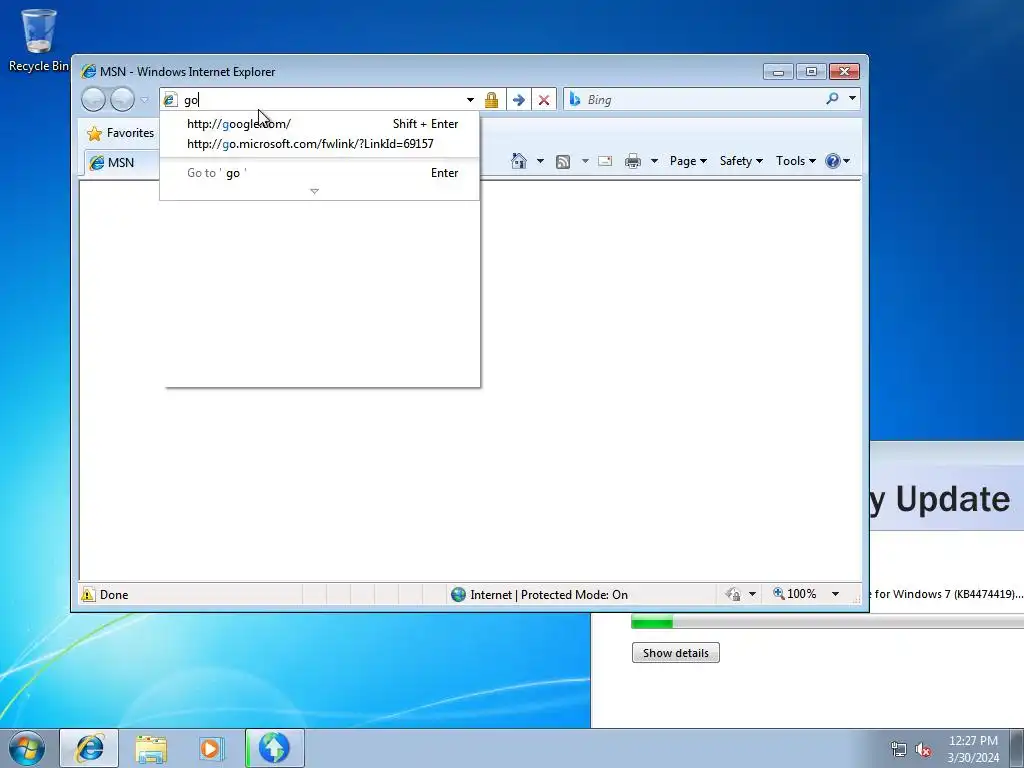Open the Windows Start button

click(x=27, y=748)
